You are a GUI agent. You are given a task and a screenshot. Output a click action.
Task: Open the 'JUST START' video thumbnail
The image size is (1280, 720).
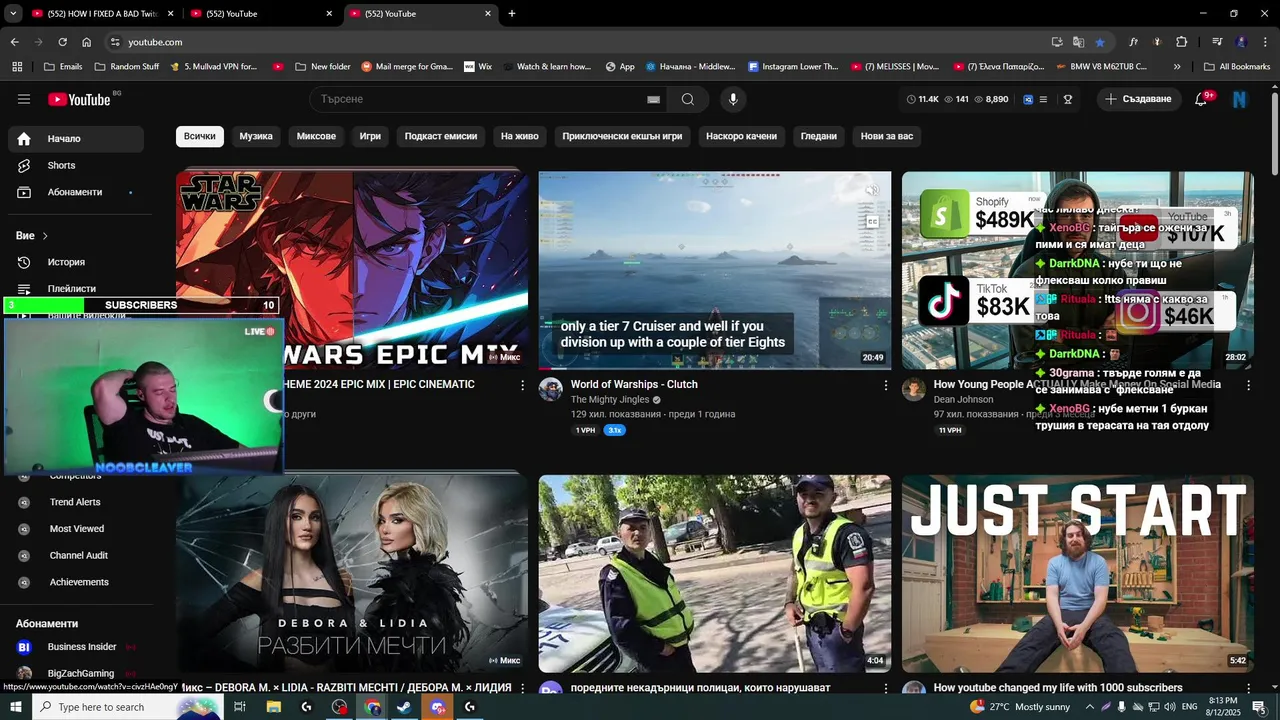pyautogui.click(x=1078, y=574)
